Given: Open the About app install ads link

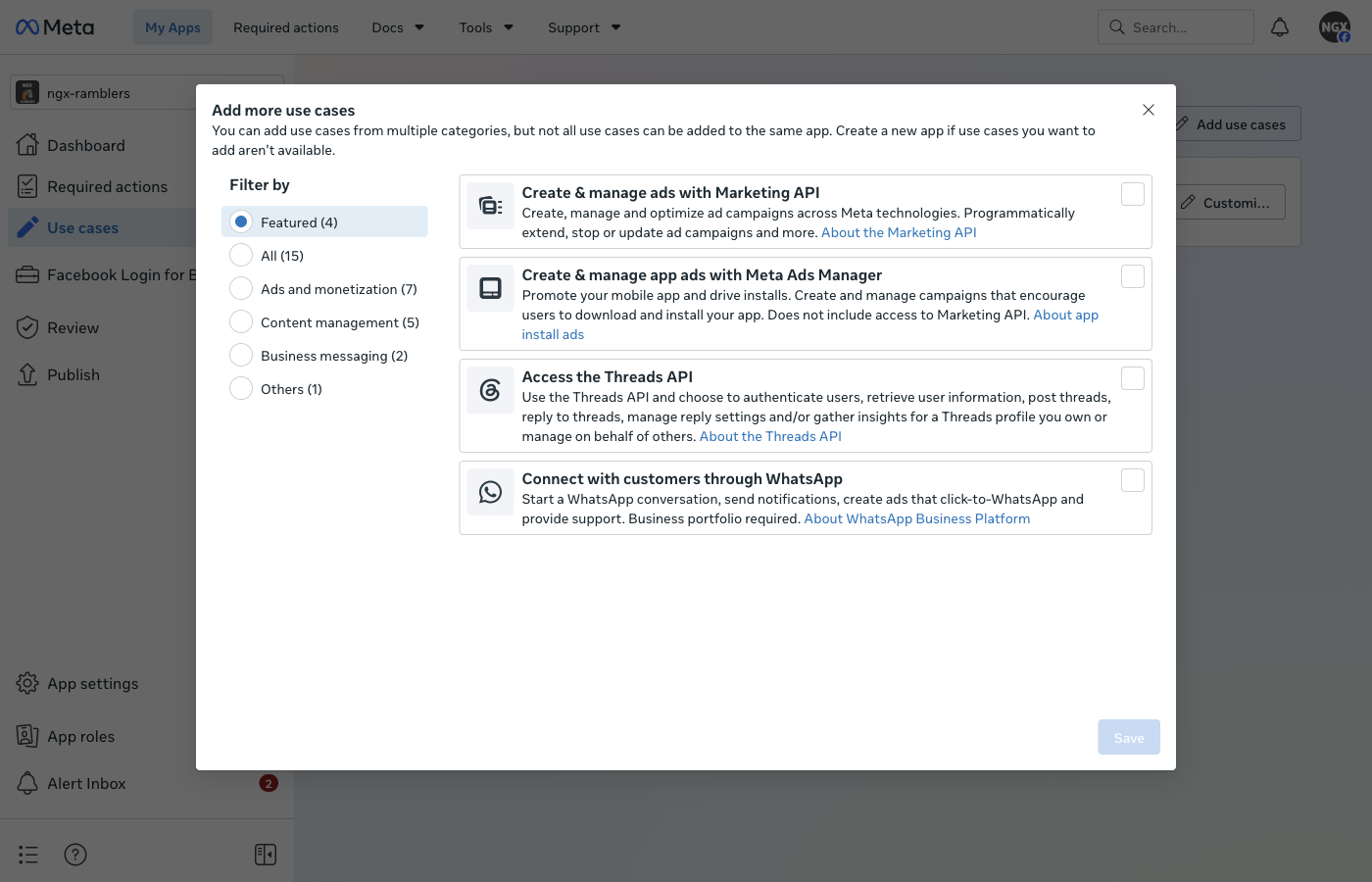Looking at the screenshot, I should [810, 324].
